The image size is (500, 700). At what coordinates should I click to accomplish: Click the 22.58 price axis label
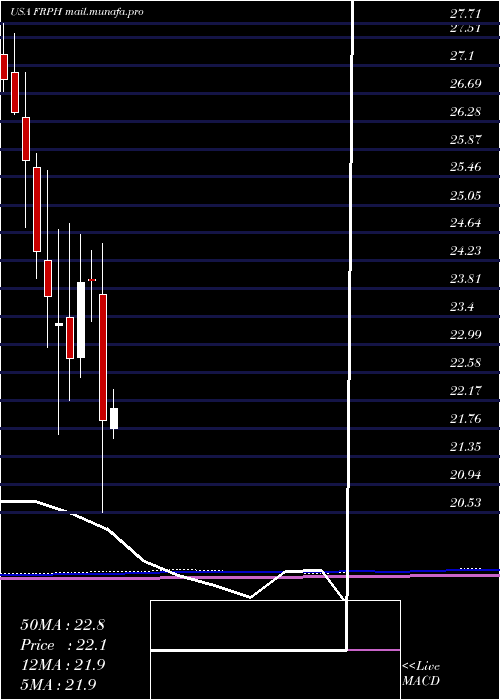point(465,363)
